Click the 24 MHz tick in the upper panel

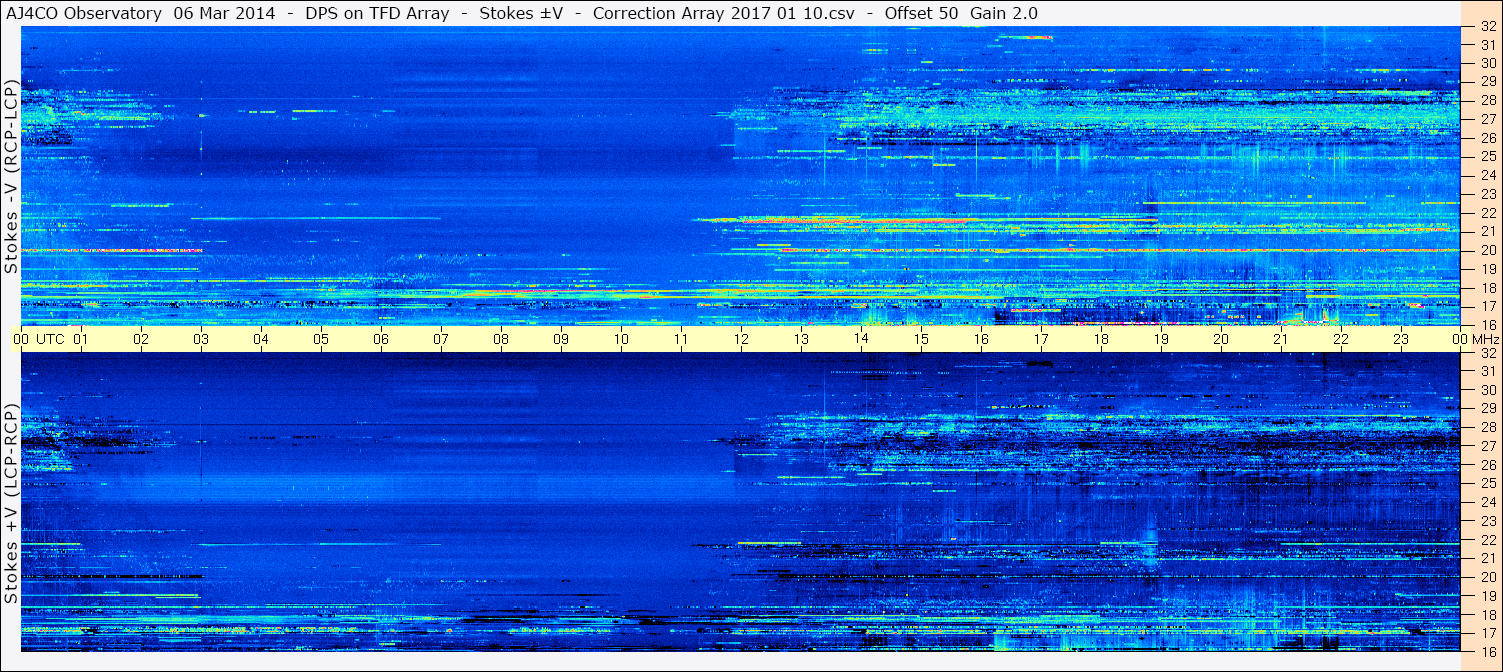(1486, 176)
